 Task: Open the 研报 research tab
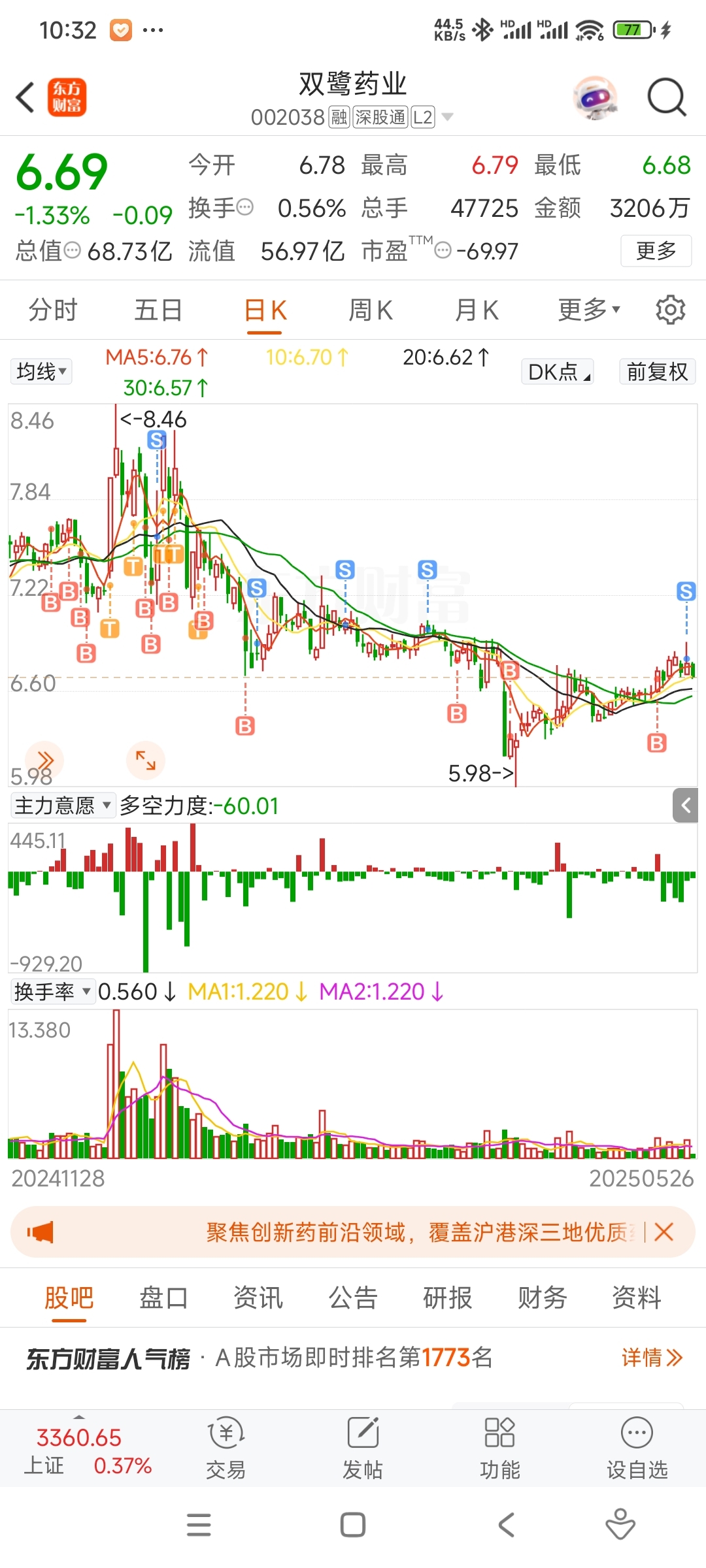[x=447, y=1298]
